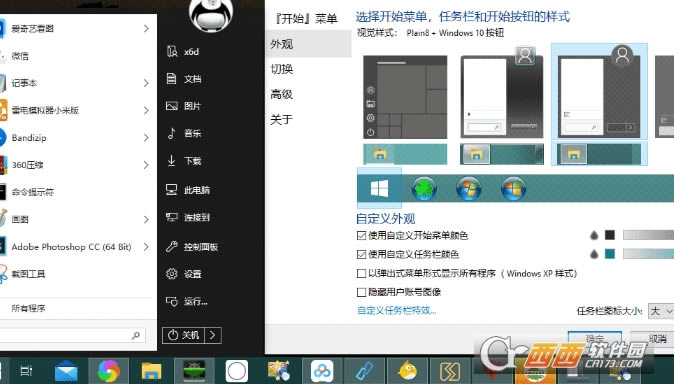Click the Task View taskbar button
The image size is (674, 384).
tap(26, 371)
